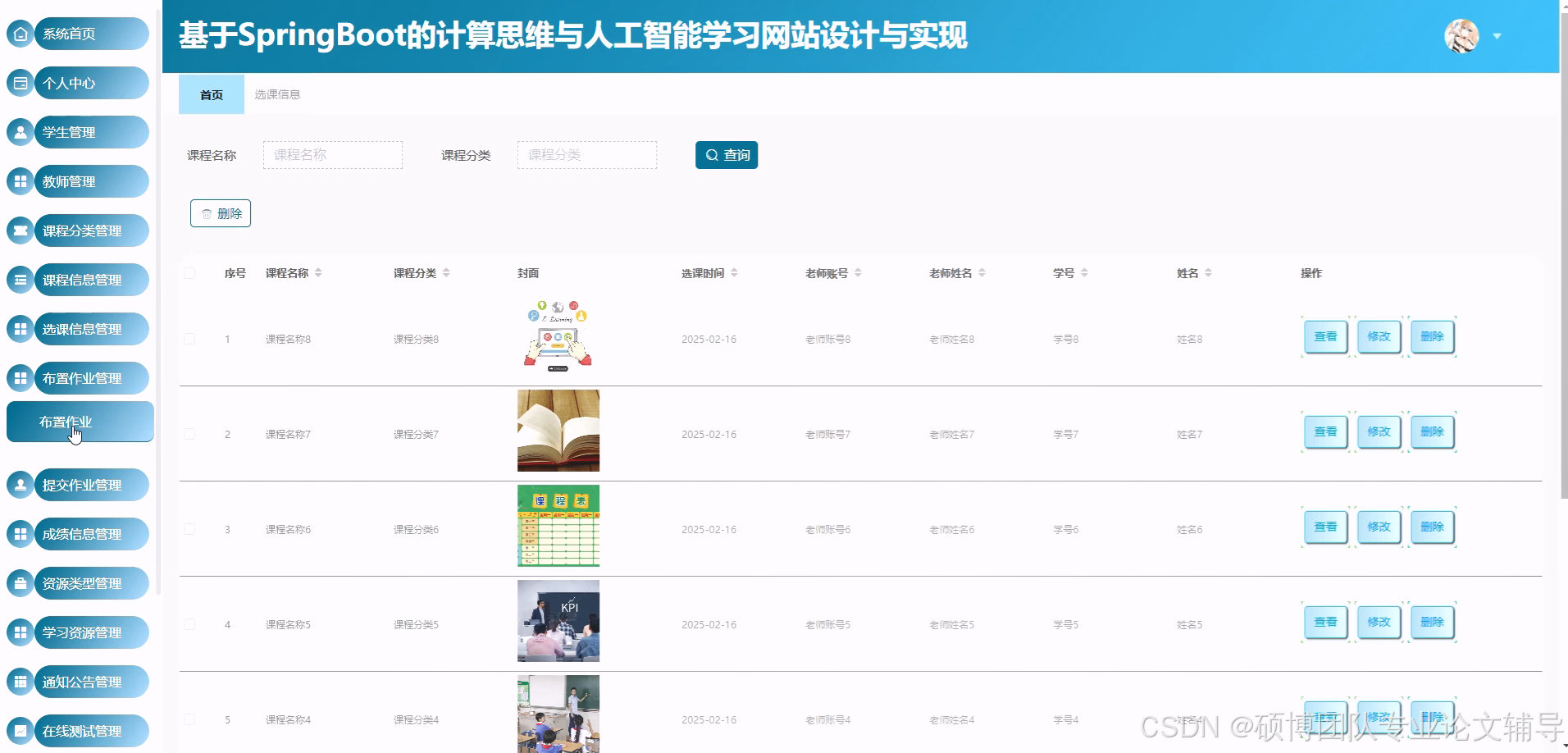Image resolution: width=1568 pixels, height=753 pixels.
Task: Click the batch 删除 button above the table
Action: (x=221, y=213)
